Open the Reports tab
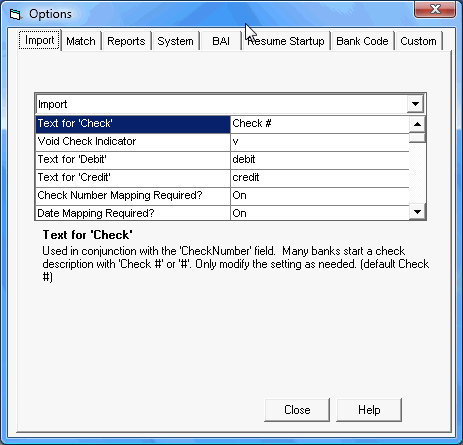The image size is (463, 445). [126, 41]
